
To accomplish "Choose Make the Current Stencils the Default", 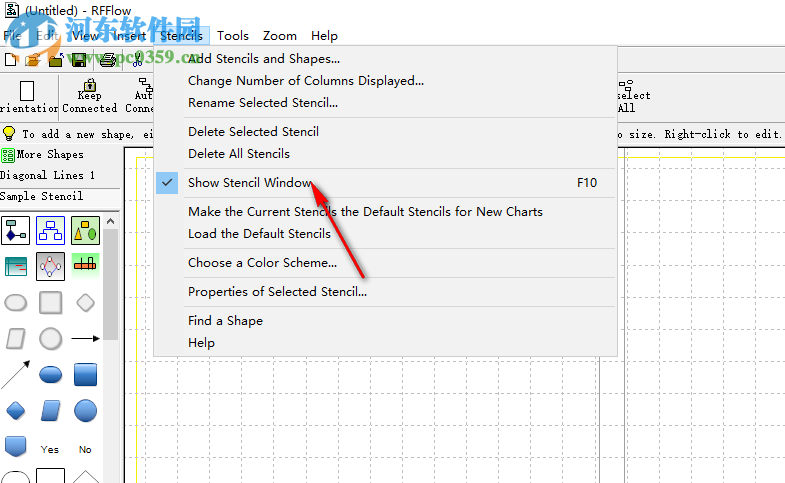I will tap(365, 212).
